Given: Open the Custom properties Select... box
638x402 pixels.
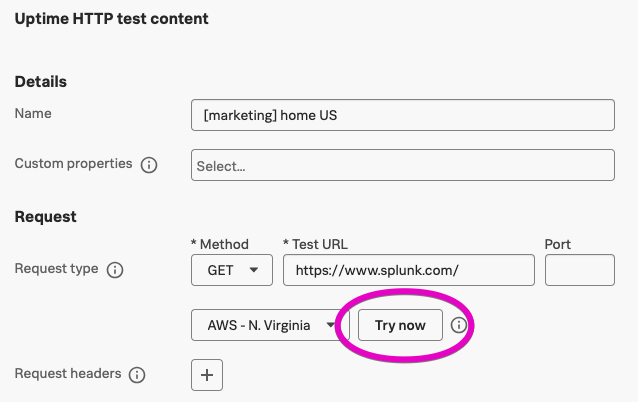Looking at the screenshot, I should [x=402, y=166].
